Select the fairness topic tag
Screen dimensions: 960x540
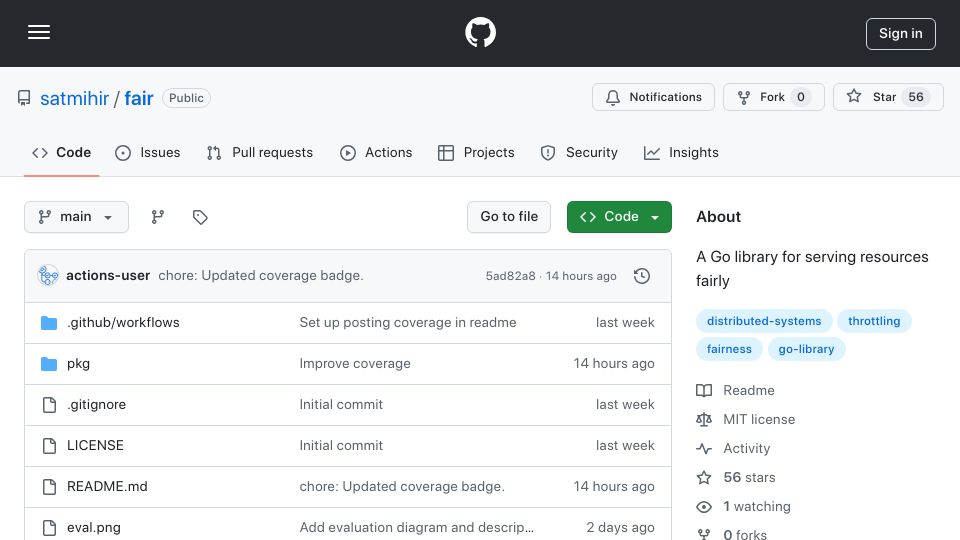click(729, 350)
